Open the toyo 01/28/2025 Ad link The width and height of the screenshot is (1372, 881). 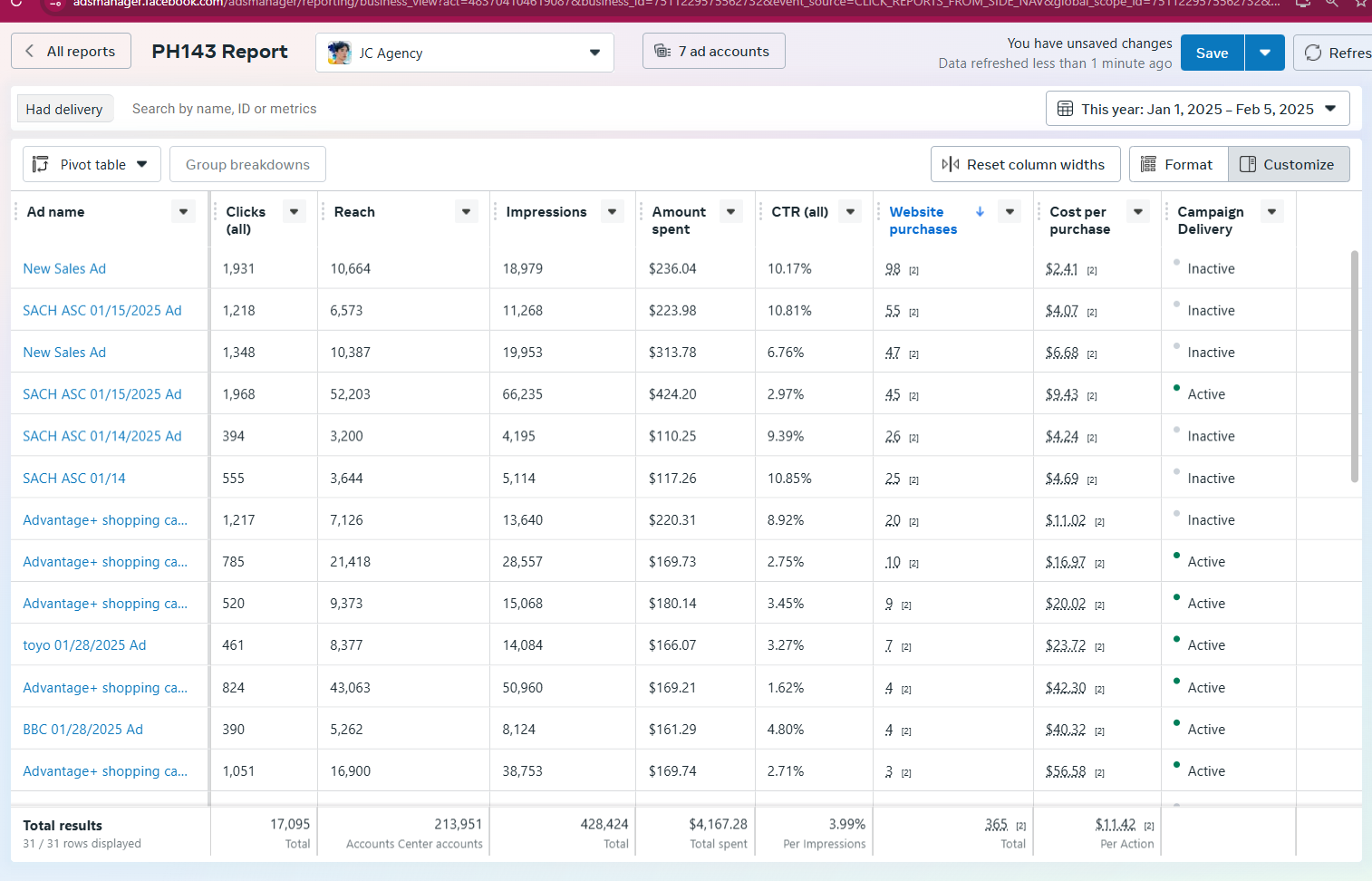pyautogui.click(x=84, y=645)
